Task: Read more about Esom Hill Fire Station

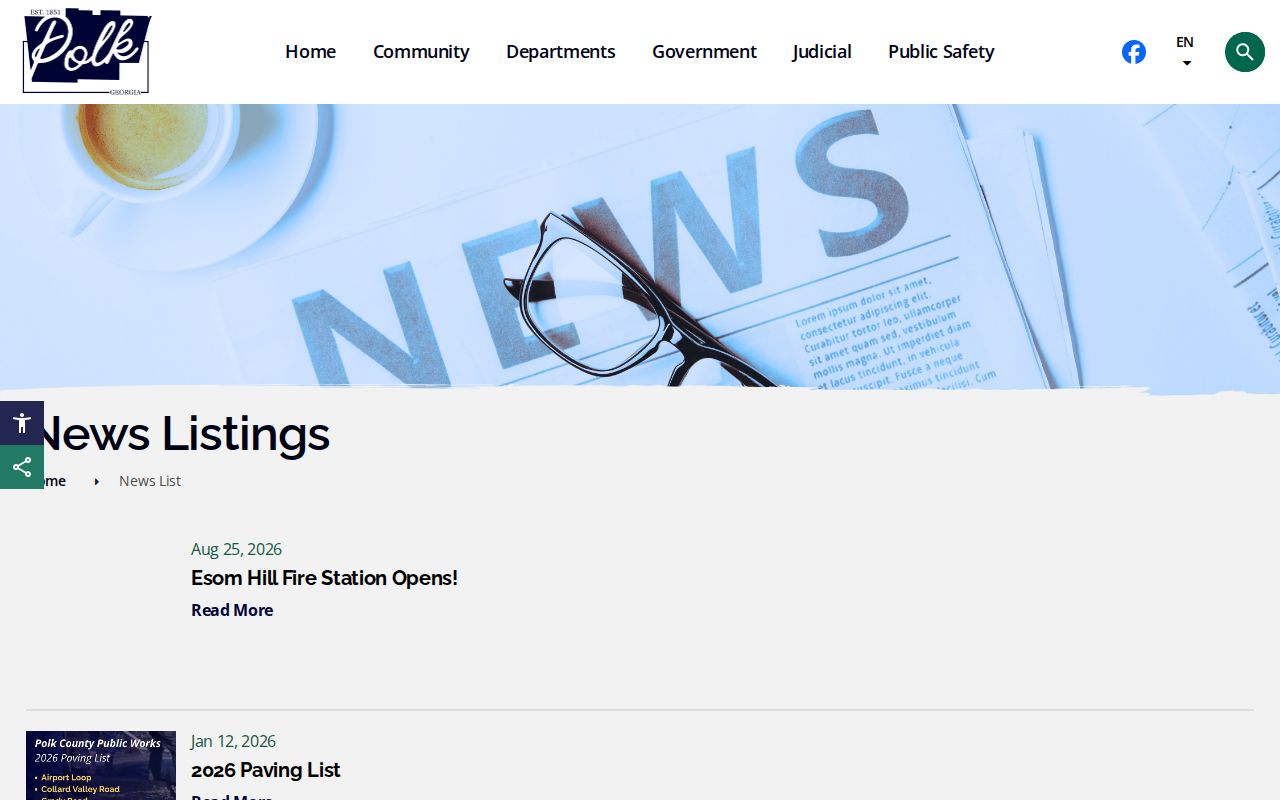Action: (232, 610)
